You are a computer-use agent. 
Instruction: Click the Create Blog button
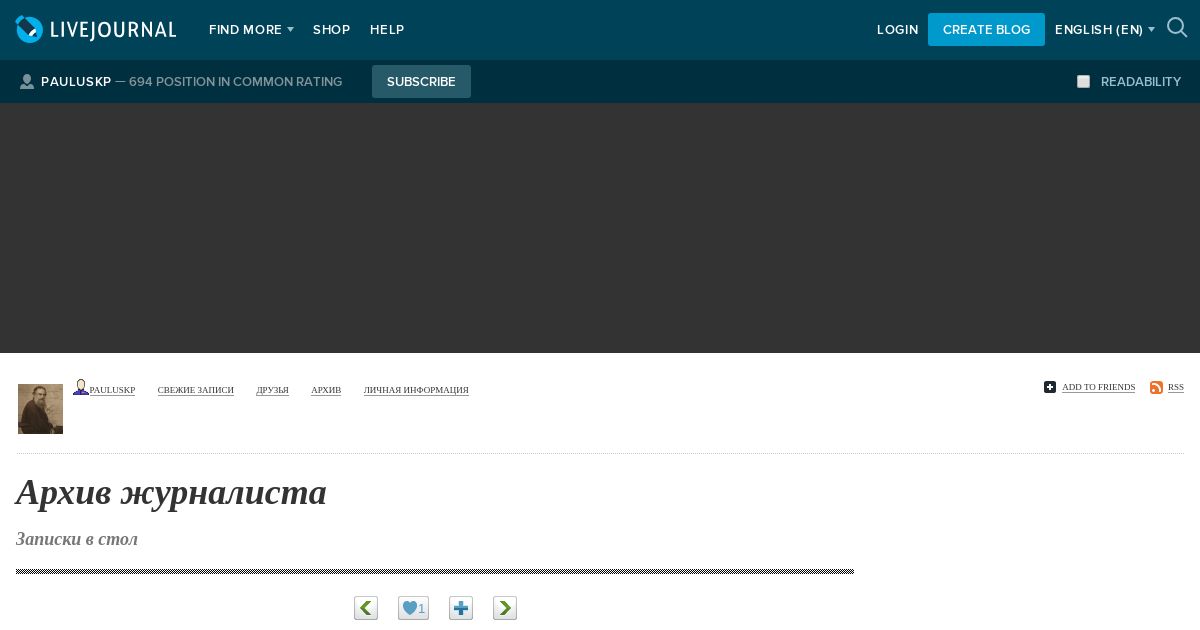pos(986,30)
